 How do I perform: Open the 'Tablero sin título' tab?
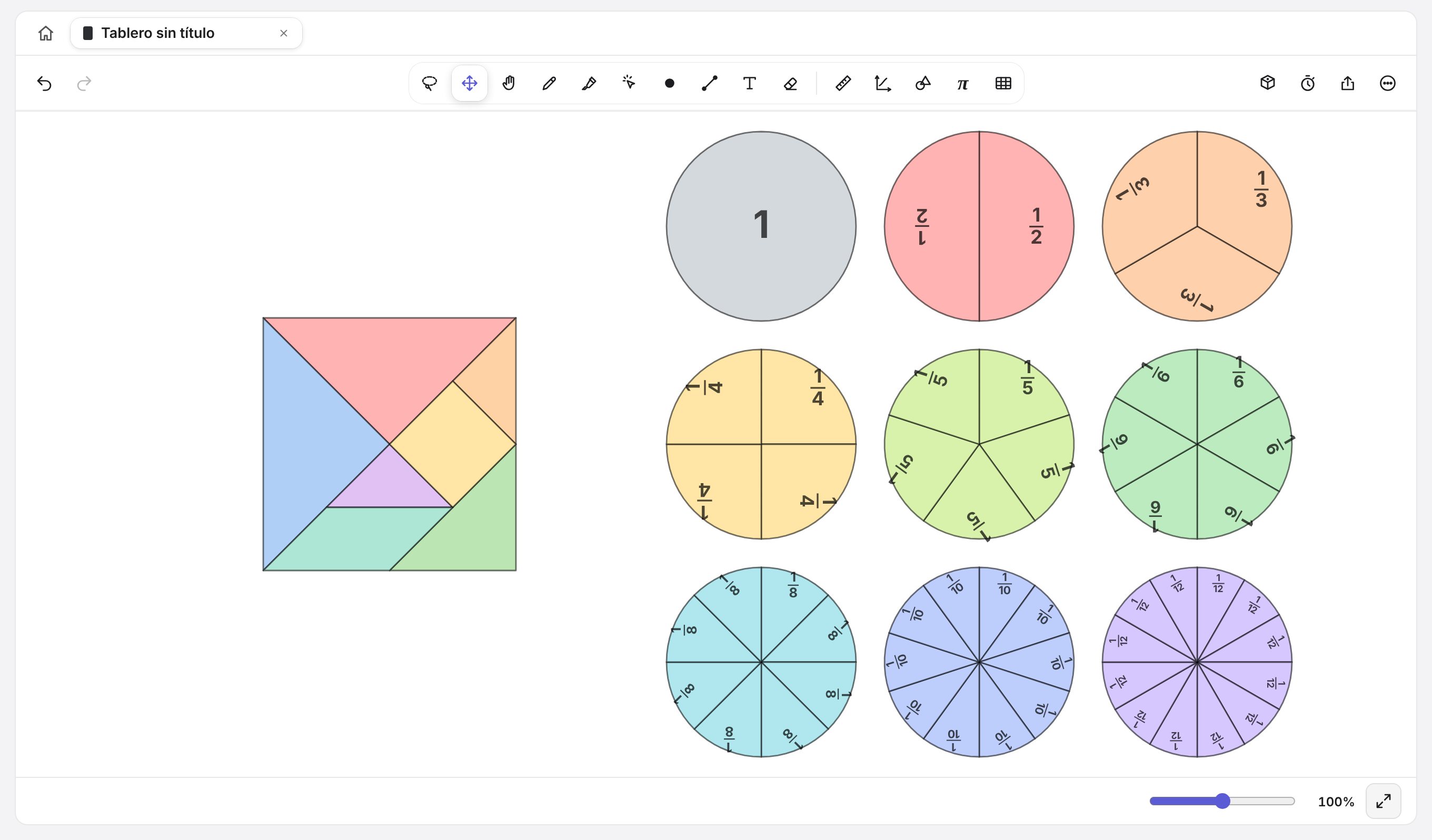(186, 34)
